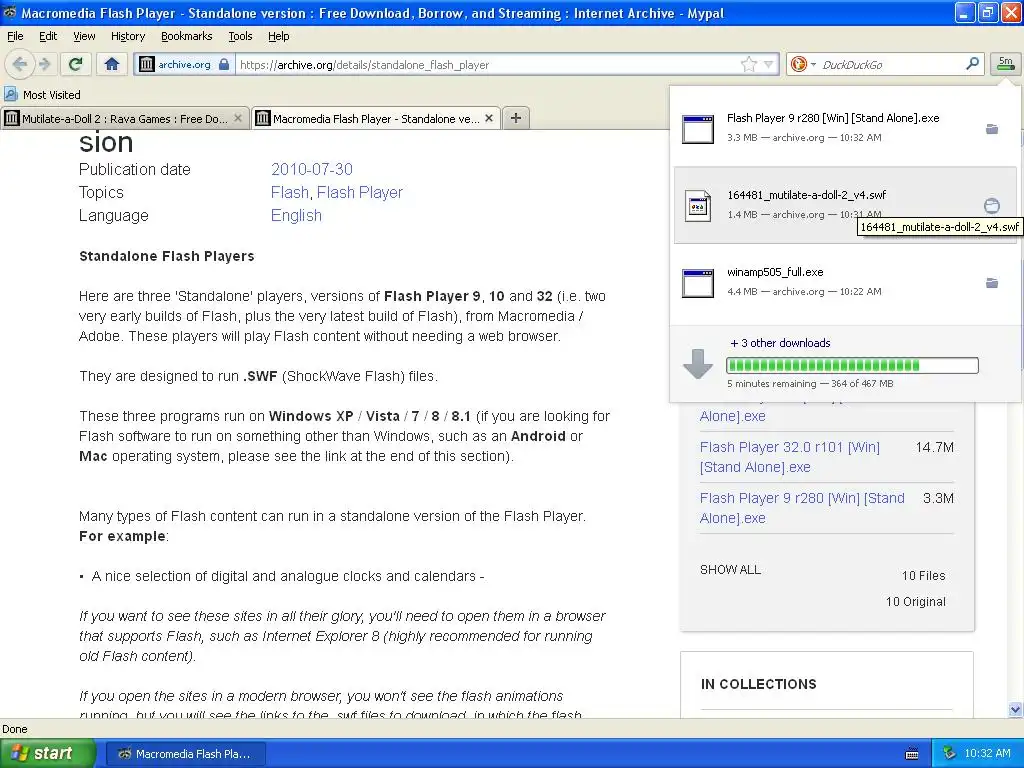Click the system tray notification icon
Viewport: 1024px width, 768px height.
tap(950, 753)
